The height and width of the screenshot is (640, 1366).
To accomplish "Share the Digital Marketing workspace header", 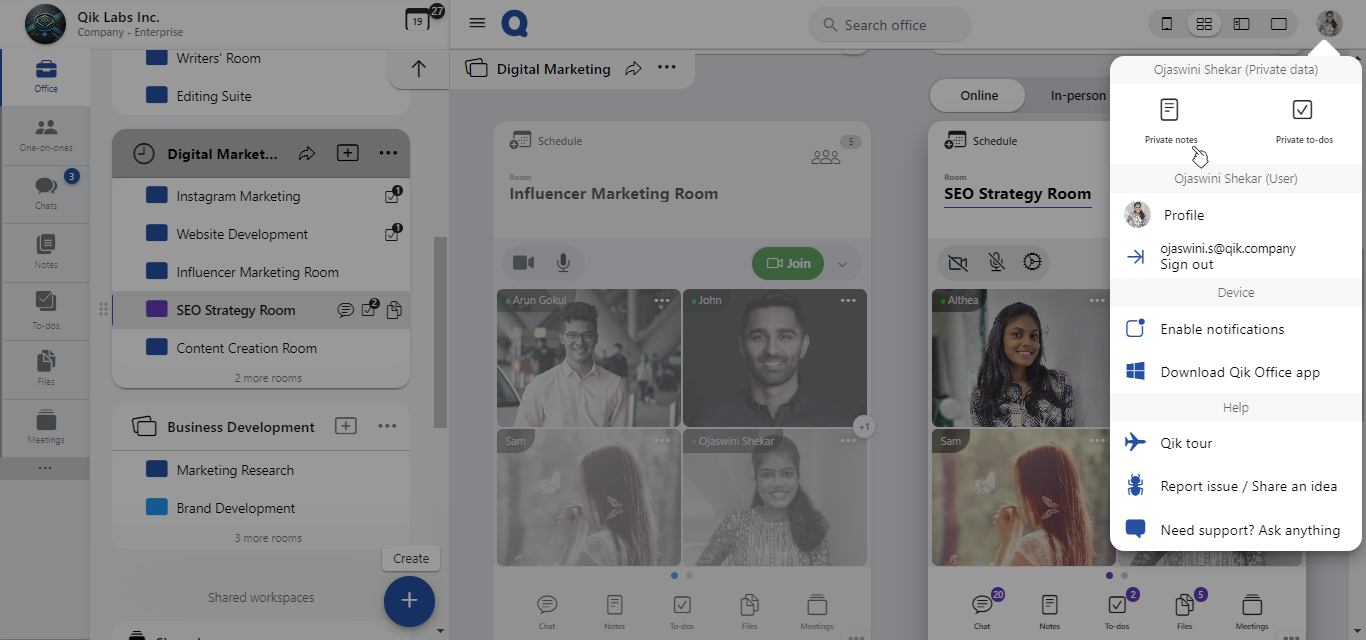I will pyautogui.click(x=633, y=69).
